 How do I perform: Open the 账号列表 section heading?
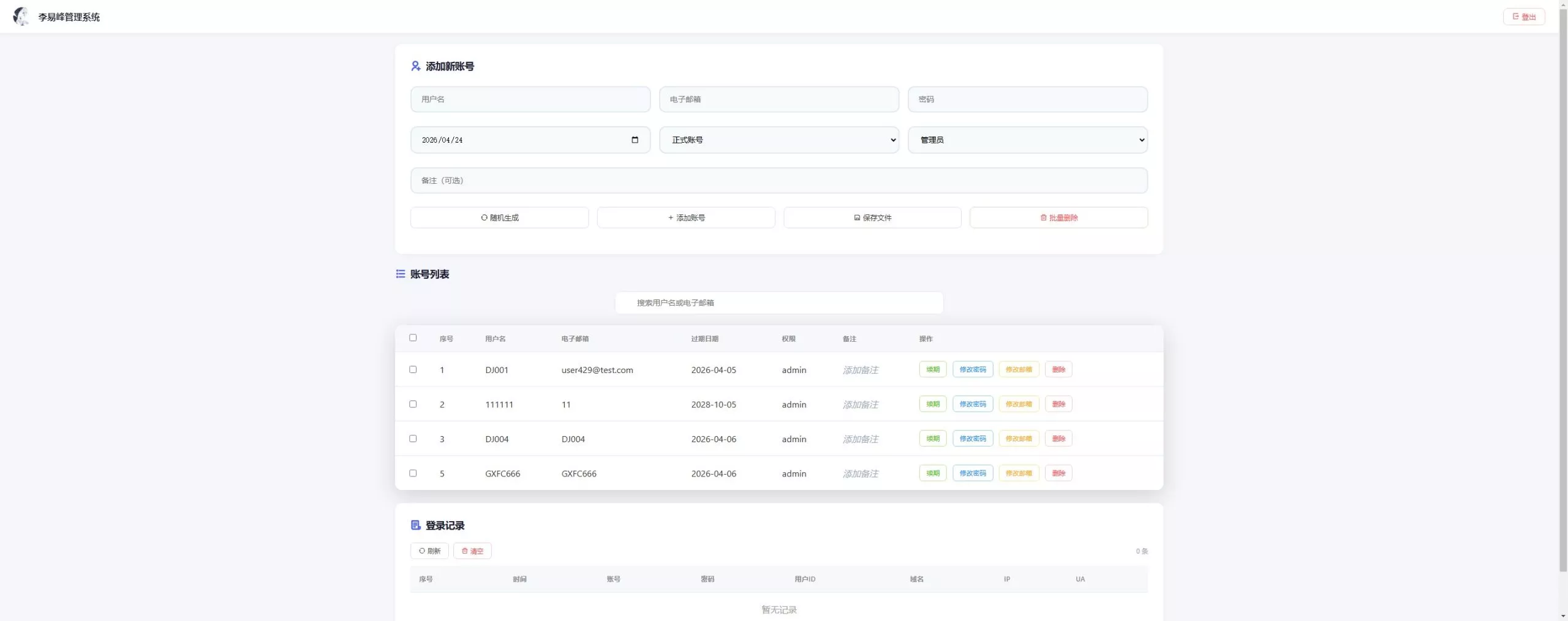(x=430, y=274)
